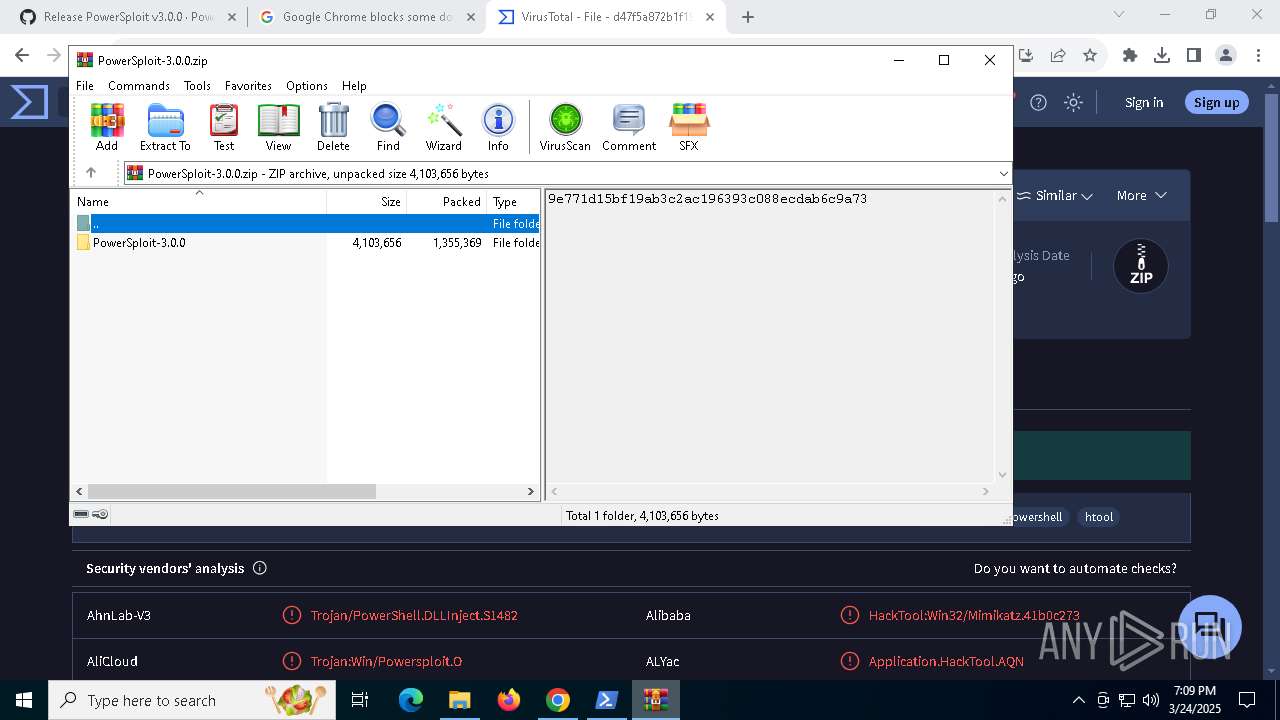
Task: Open Chrome extensions puzzle icon
Action: [1130, 56]
